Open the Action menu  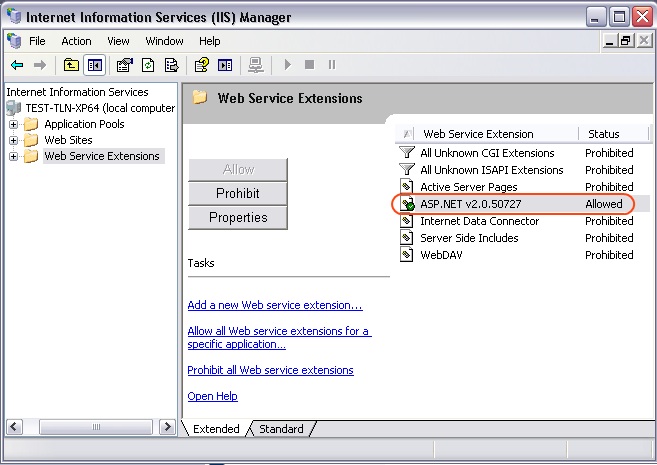(x=76, y=41)
